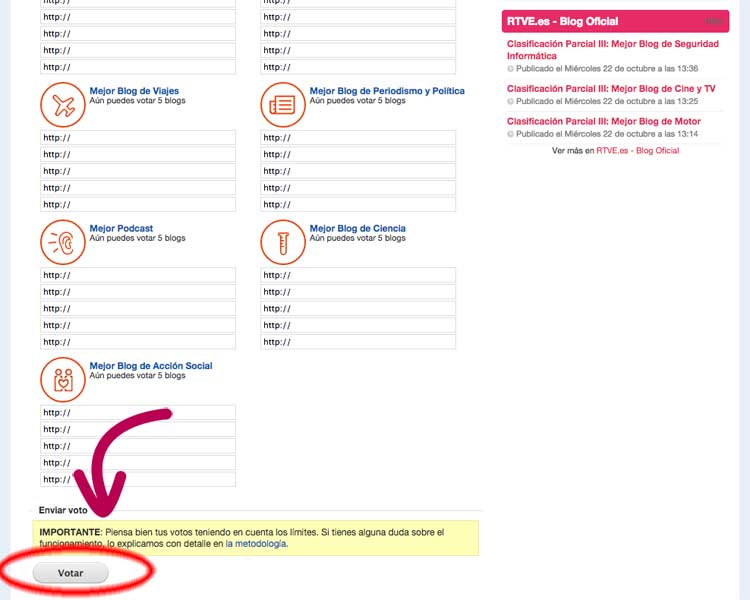Open the 'la metodología' link
750x600 pixels.
pos(256,544)
